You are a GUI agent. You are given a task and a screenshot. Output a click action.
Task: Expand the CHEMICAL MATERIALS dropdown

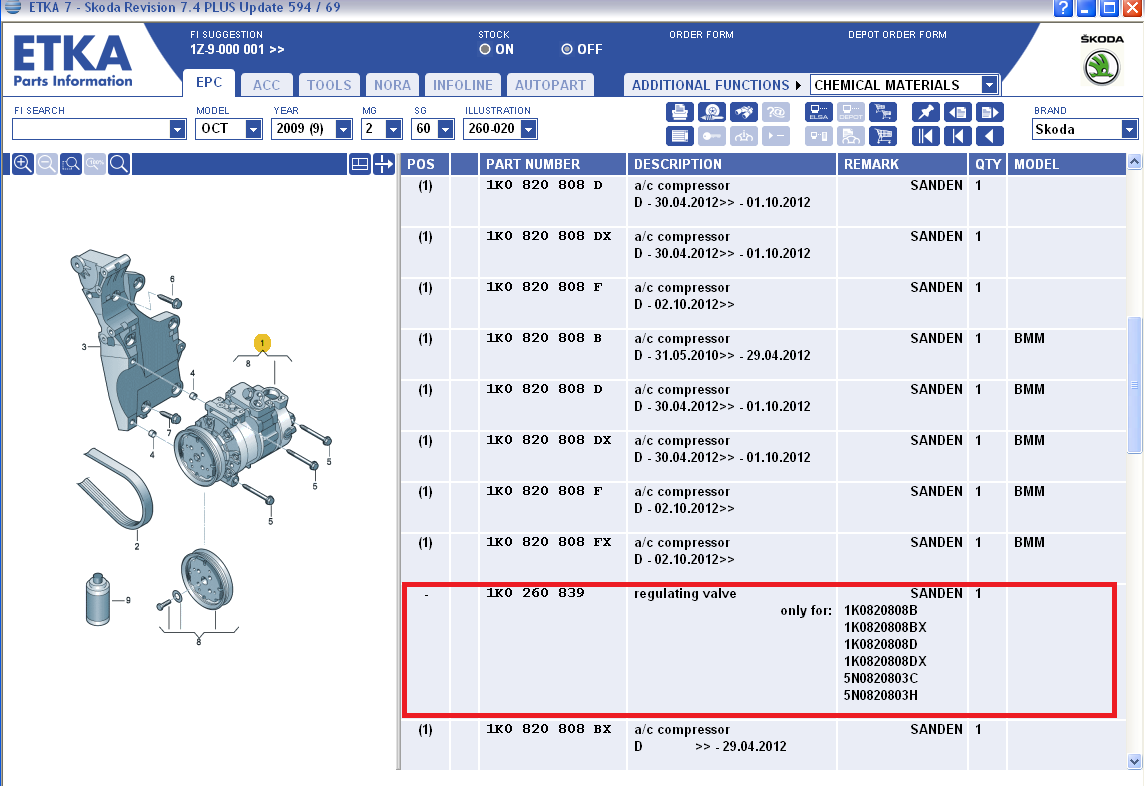tap(989, 85)
